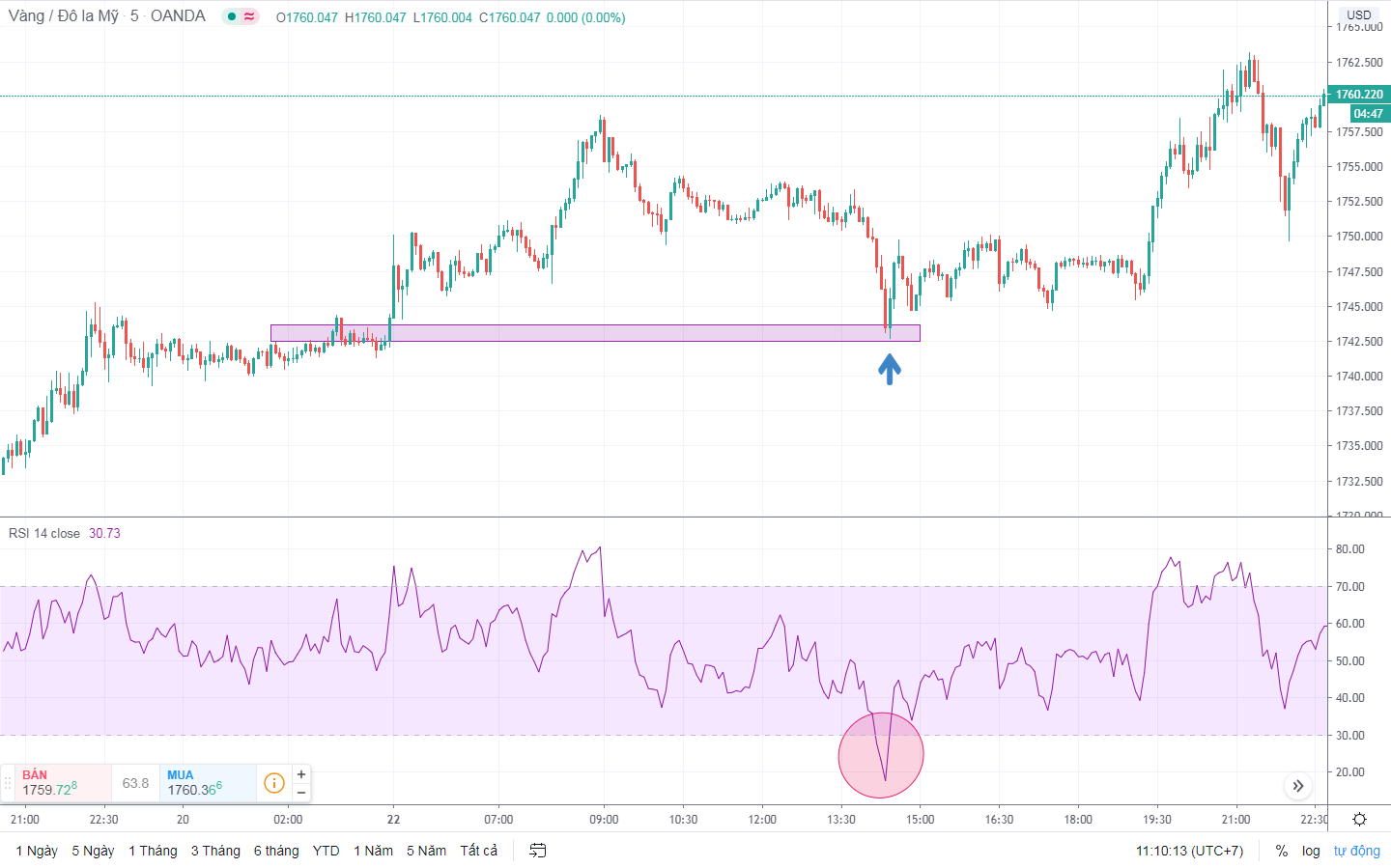Click the MUA buy price button
This screenshot has height=868, width=1391.
pyautogui.click(x=208, y=783)
